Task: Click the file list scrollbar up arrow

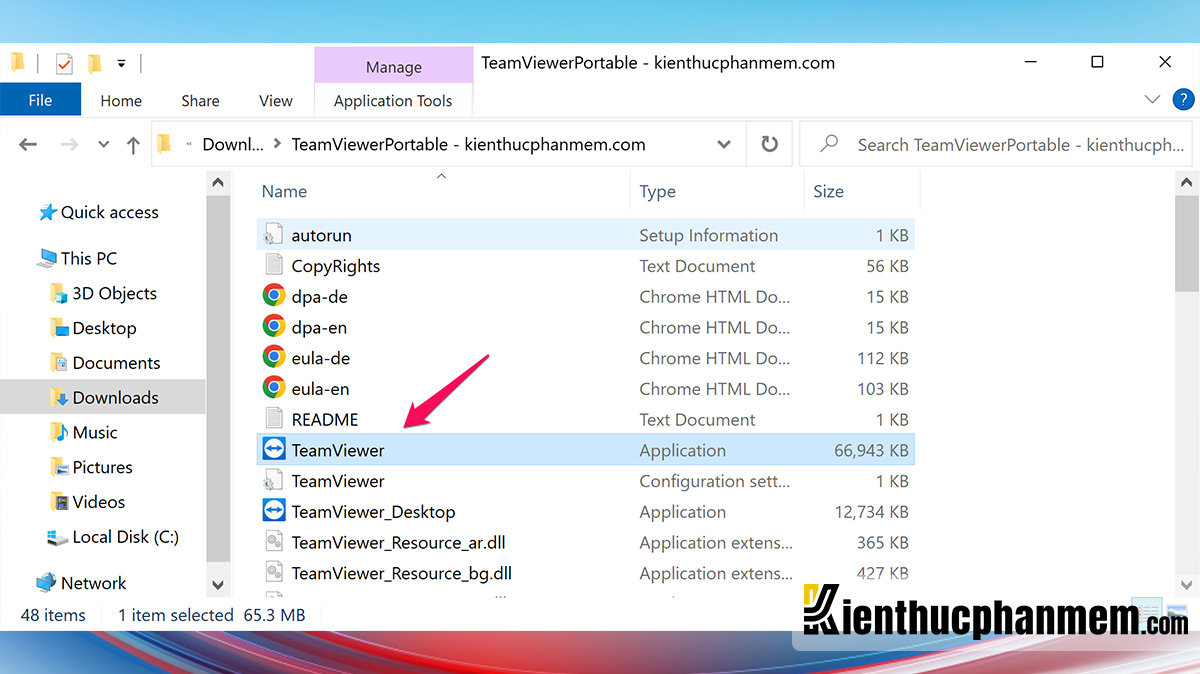Action: (1187, 182)
